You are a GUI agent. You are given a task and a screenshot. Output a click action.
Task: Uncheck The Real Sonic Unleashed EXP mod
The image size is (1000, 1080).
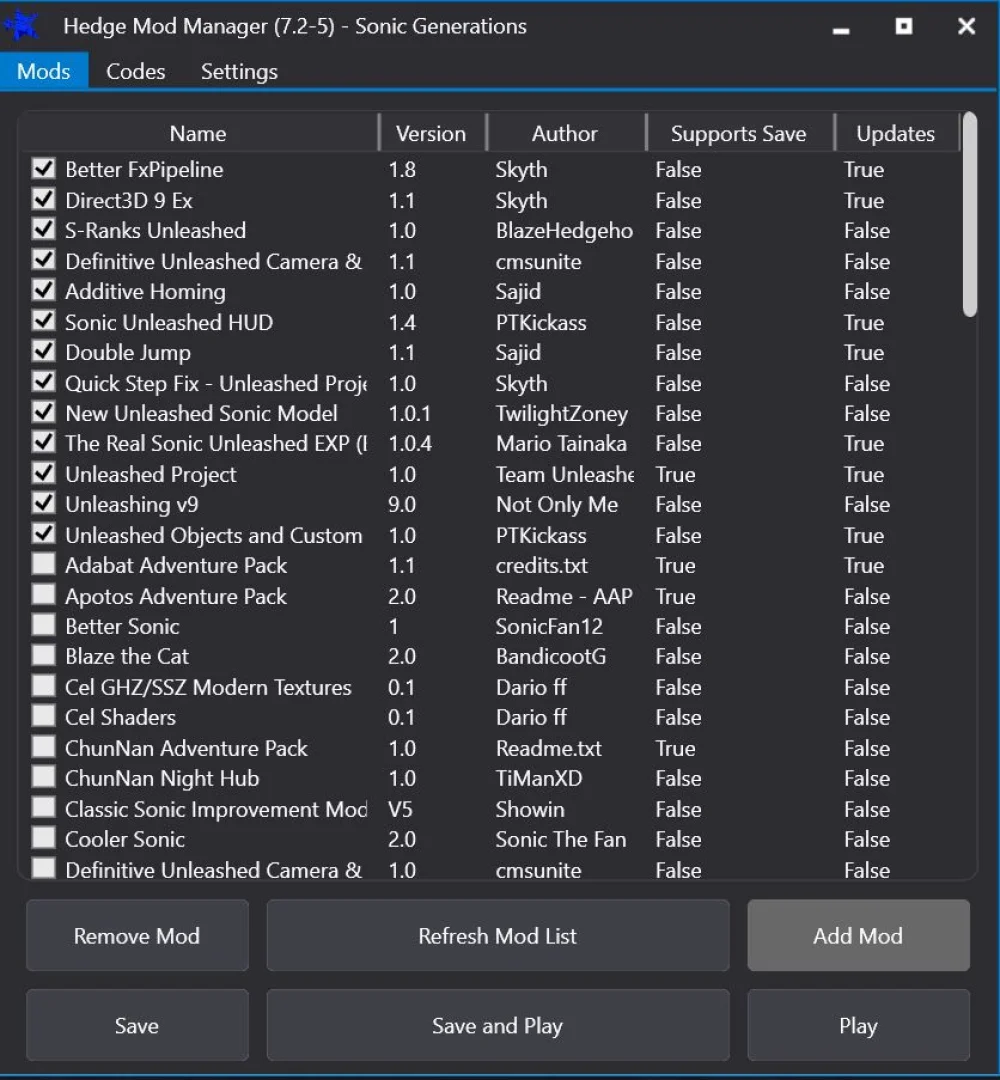pos(44,443)
